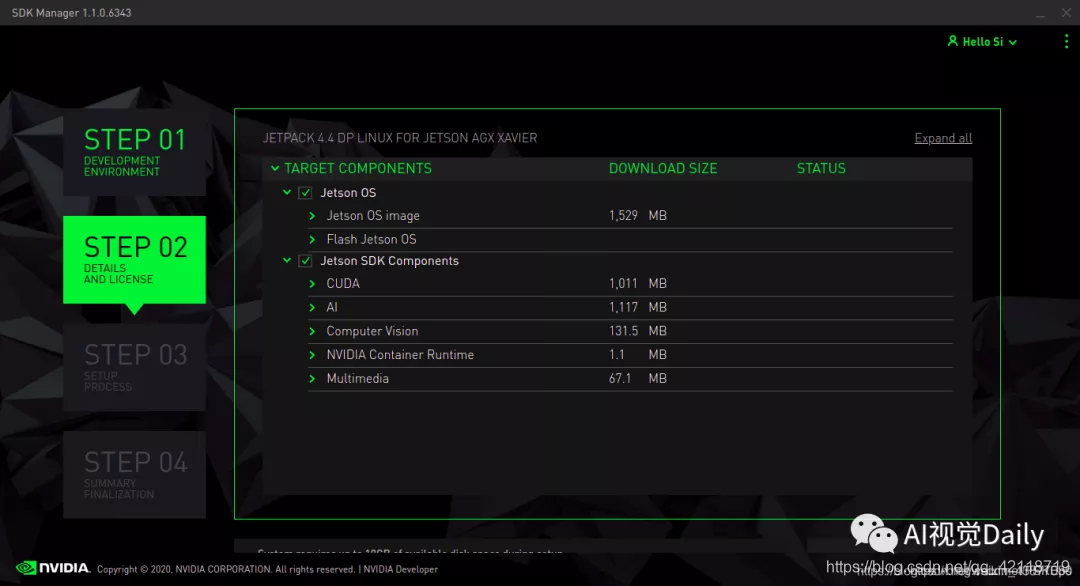Viewport: 1080px width, 586px height.
Task: Click the Computer Vision label
Action: pos(372,331)
